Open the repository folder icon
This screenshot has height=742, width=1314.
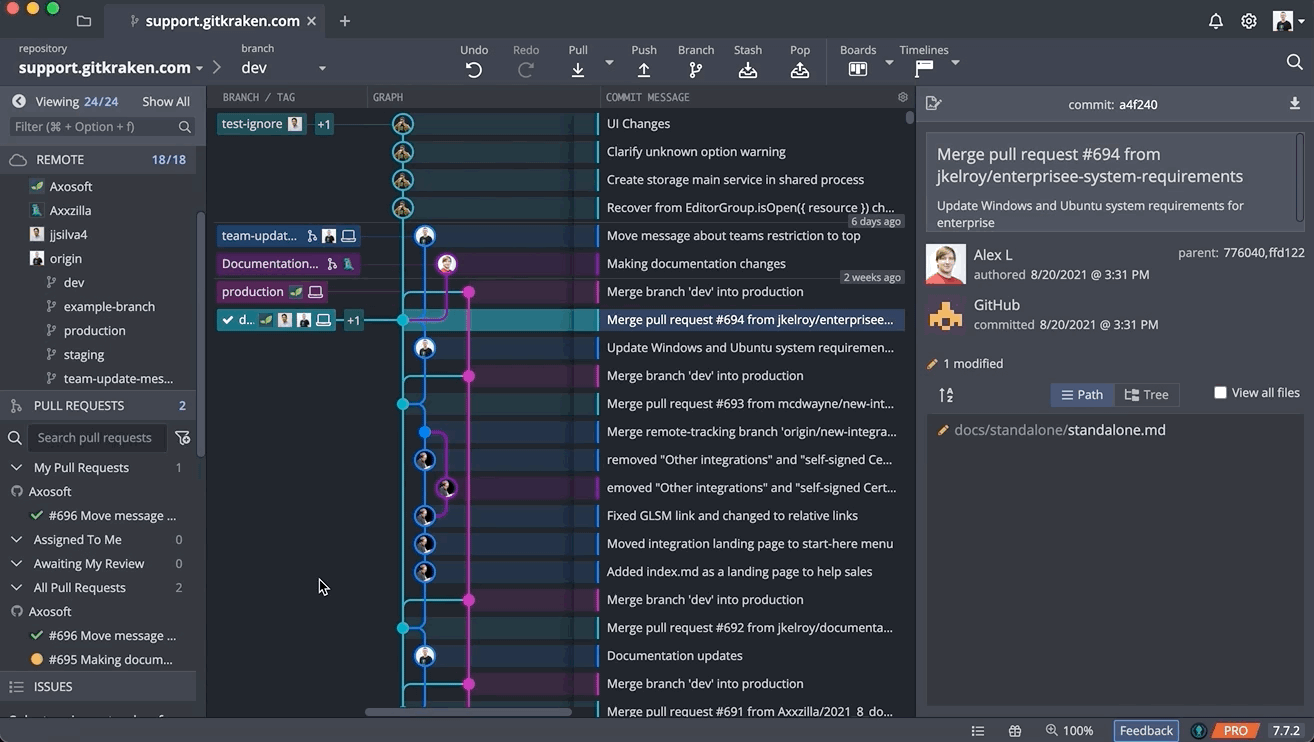pyautogui.click(x=84, y=21)
